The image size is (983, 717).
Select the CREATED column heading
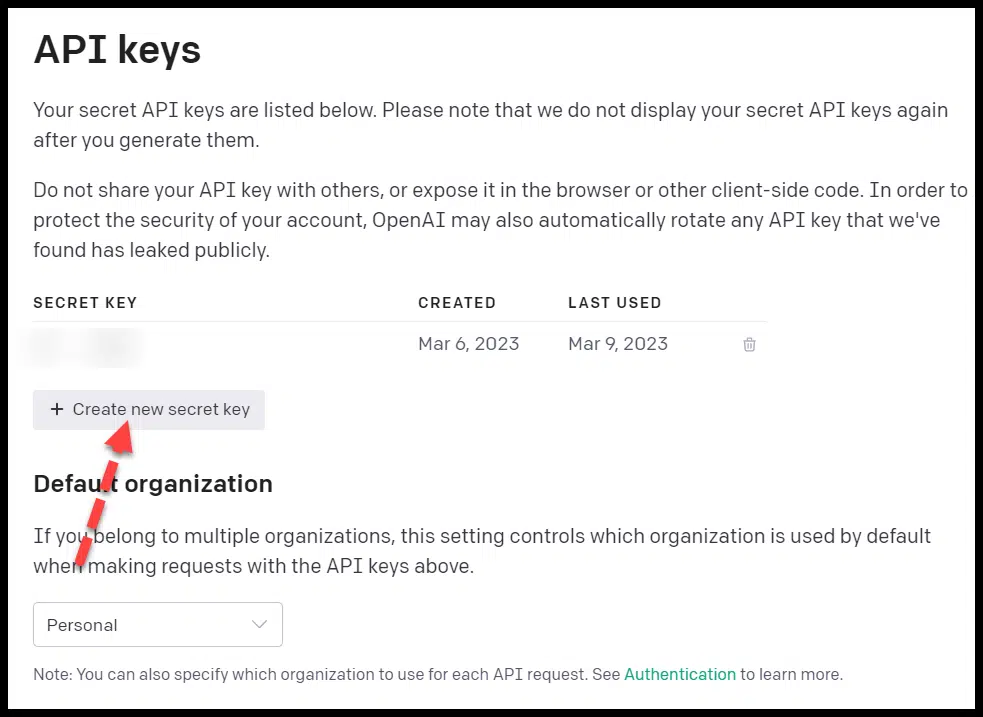pyautogui.click(x=457, y=303)
